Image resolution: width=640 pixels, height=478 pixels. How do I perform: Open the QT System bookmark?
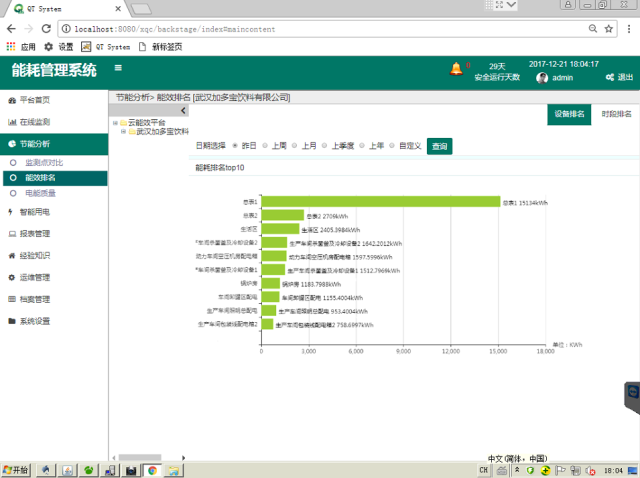pos(106,47)
